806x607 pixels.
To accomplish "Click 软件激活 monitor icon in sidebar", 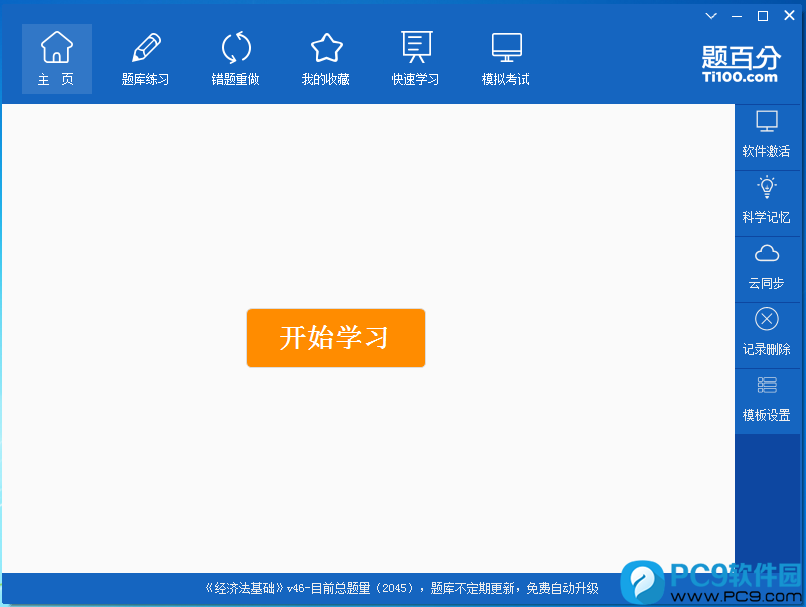I will click(x=766, y=121).
